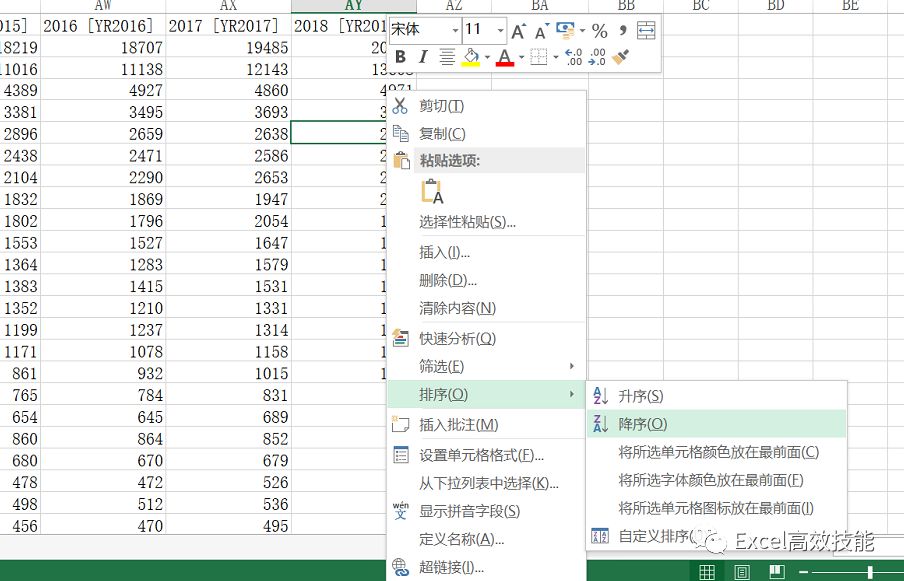Switch to Page Layout view

pos(742,571)
